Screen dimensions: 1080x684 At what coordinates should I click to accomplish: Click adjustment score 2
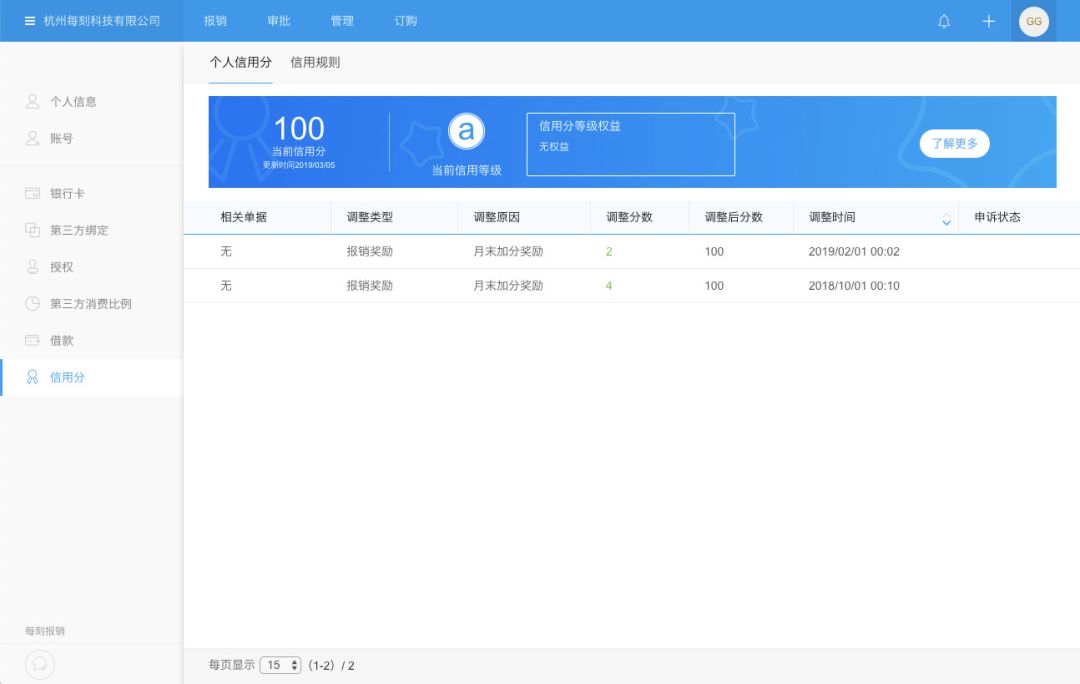[609, 251]
